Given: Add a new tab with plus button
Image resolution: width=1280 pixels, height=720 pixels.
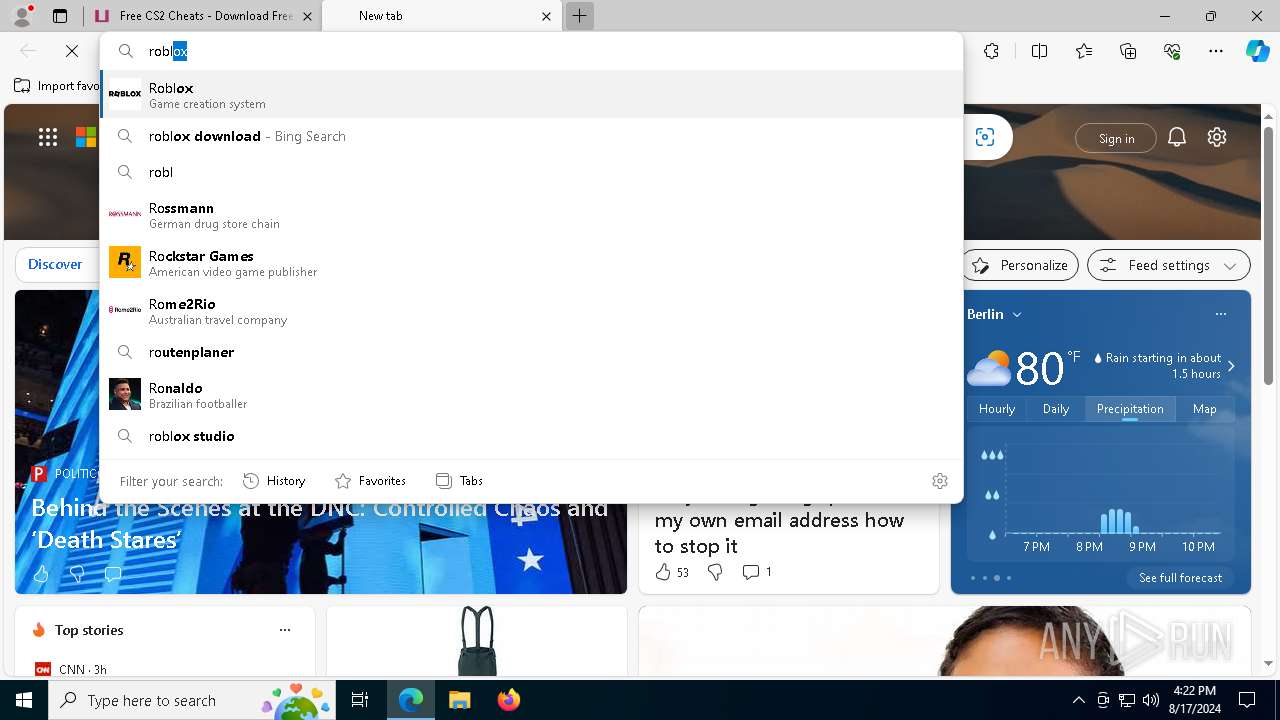Looking at the screenshot, I should tap(579, 16).
